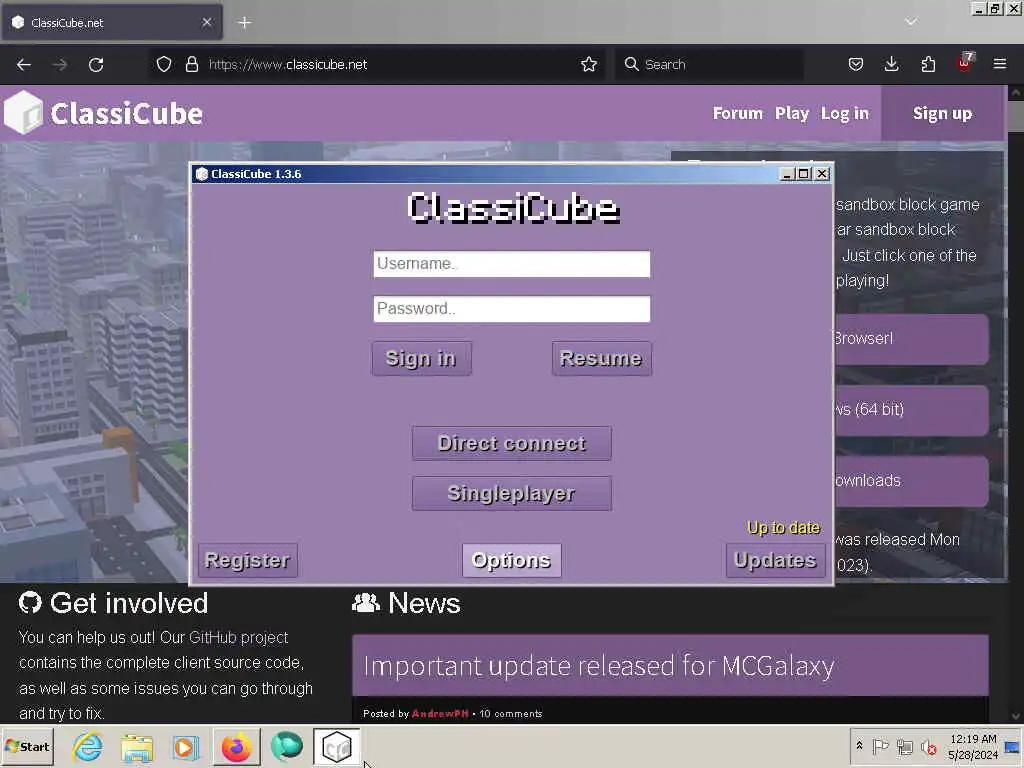This screenshot has height=768, width=1024.
Task: Click the Sign in button
Action: click(x=421, y=359)
